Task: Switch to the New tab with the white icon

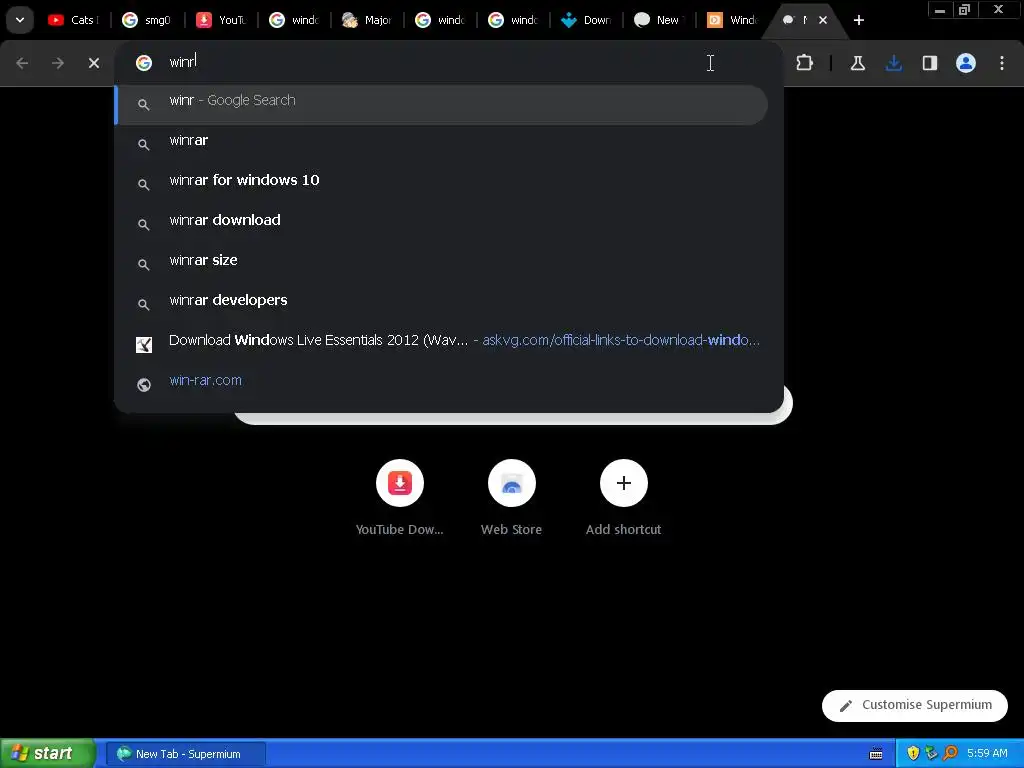Action: [658, 20]
